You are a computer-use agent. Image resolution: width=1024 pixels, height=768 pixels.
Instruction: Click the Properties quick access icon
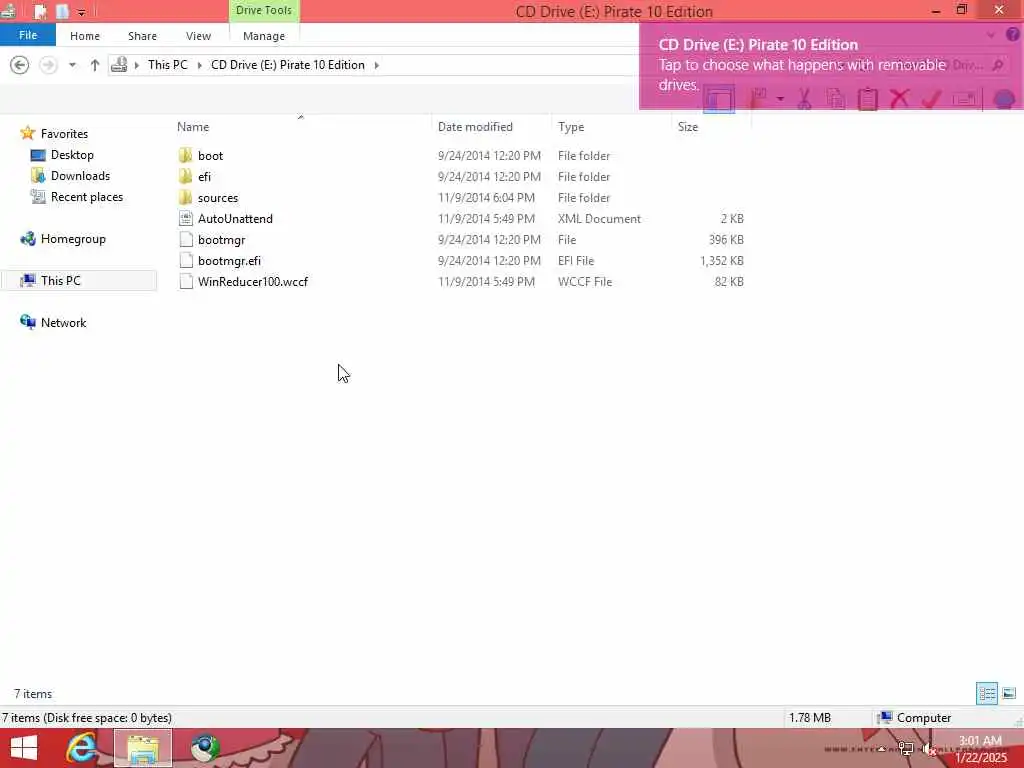(40, 11)
